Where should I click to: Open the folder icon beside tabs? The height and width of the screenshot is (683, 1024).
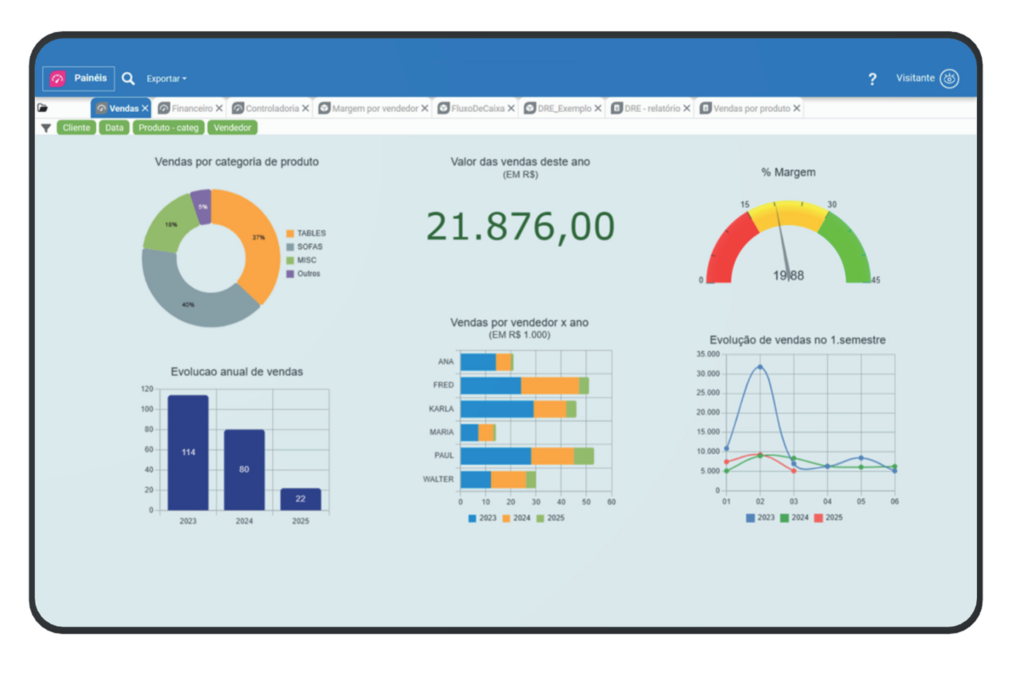coord(43,108)
